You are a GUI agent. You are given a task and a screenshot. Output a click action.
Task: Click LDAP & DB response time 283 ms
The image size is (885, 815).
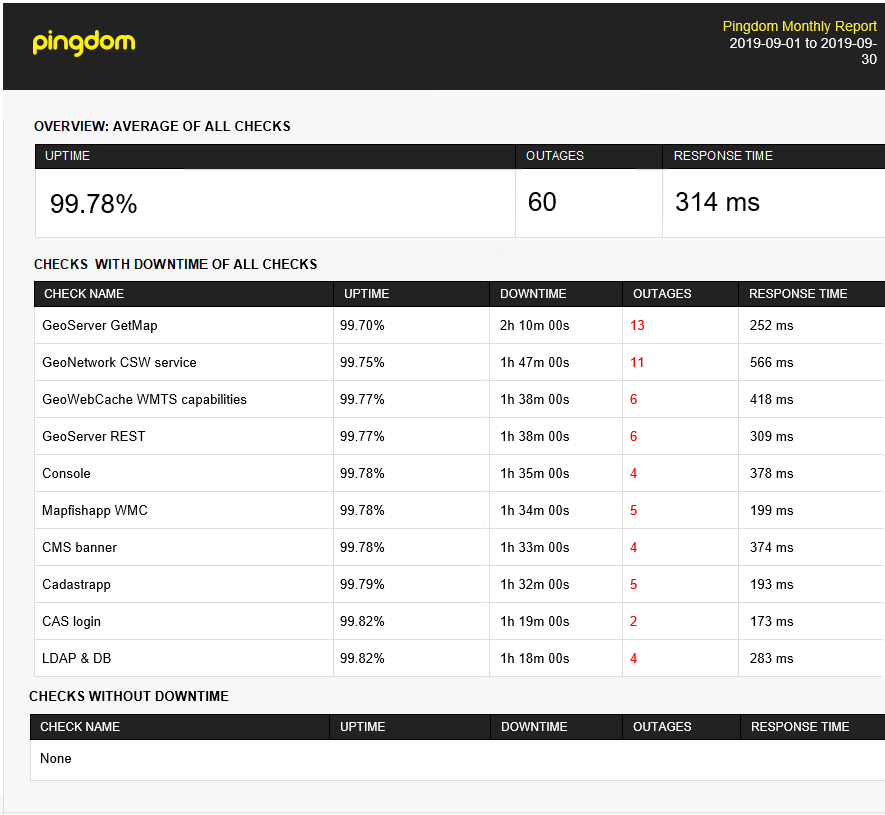coord(772,658)
